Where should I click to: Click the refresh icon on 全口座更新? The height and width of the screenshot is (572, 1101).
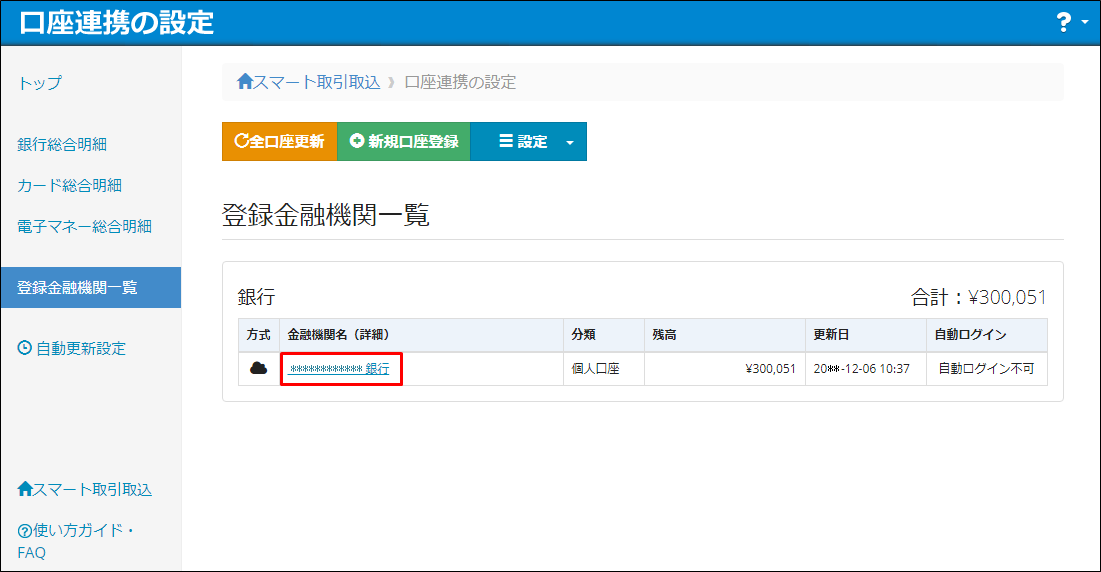(x=240, y=142)
